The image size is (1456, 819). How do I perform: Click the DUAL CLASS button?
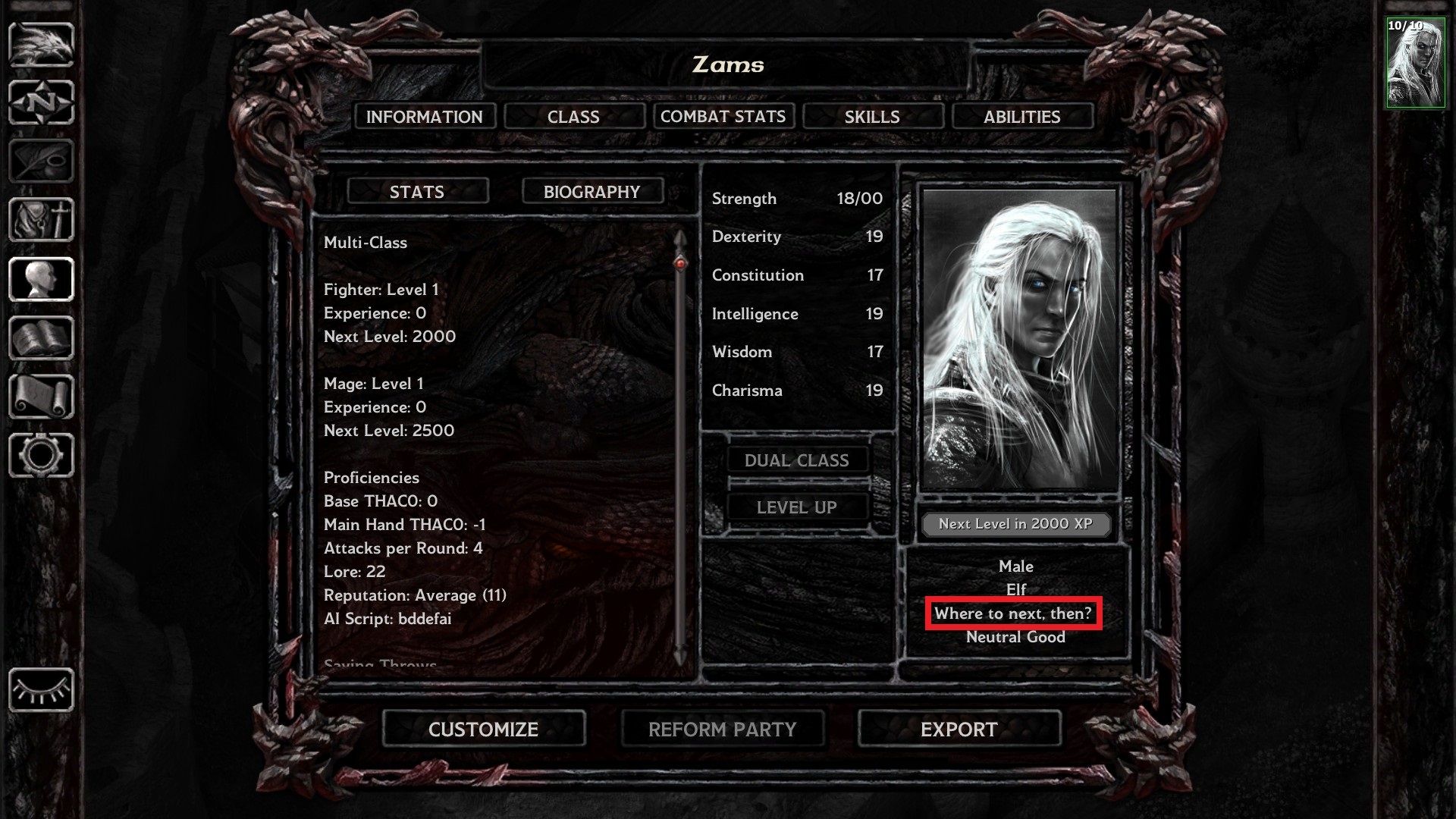[x=796, y=460]
